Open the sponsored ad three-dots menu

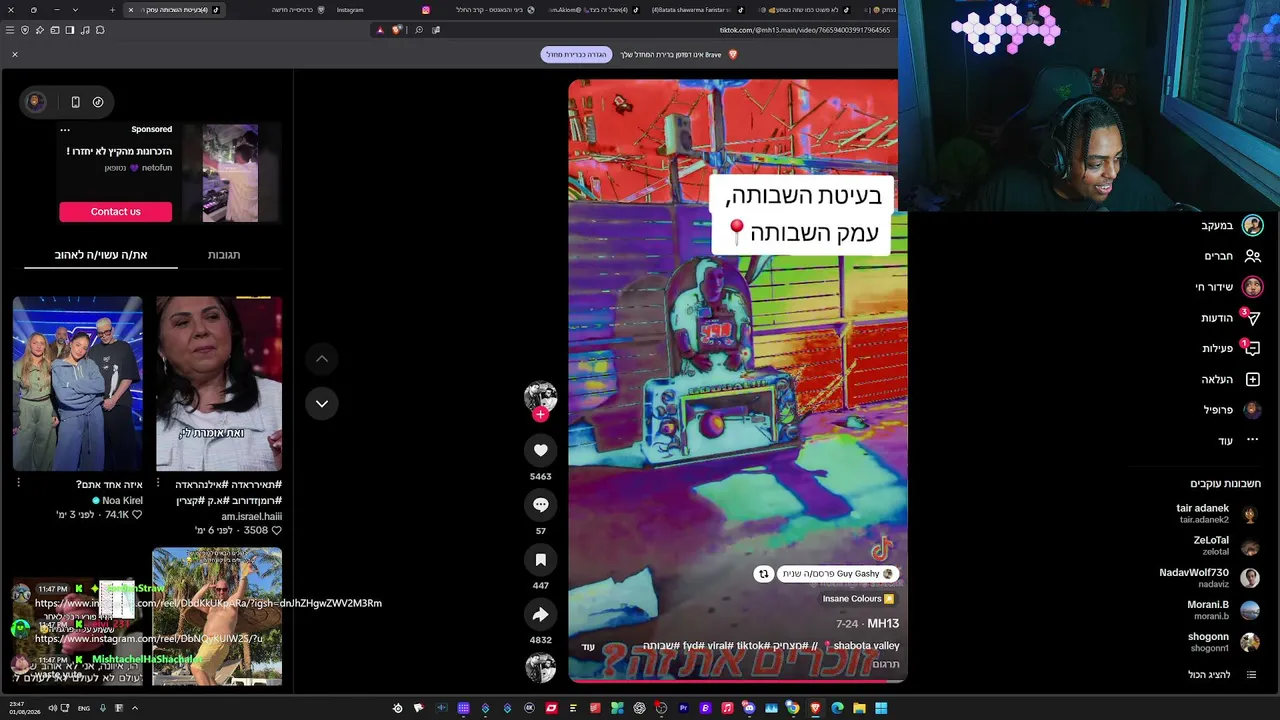[x=65, y=130]
